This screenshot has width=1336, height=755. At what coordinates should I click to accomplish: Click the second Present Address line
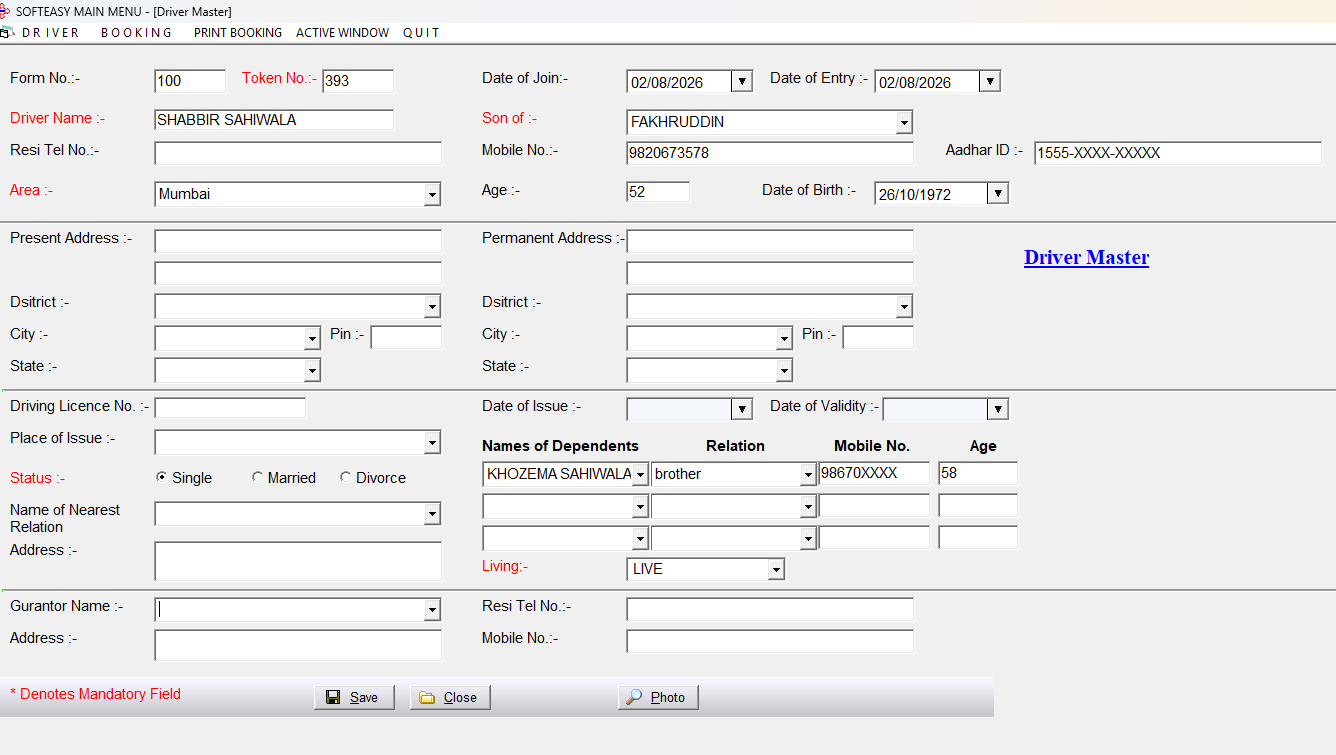(x=298, y=273)
